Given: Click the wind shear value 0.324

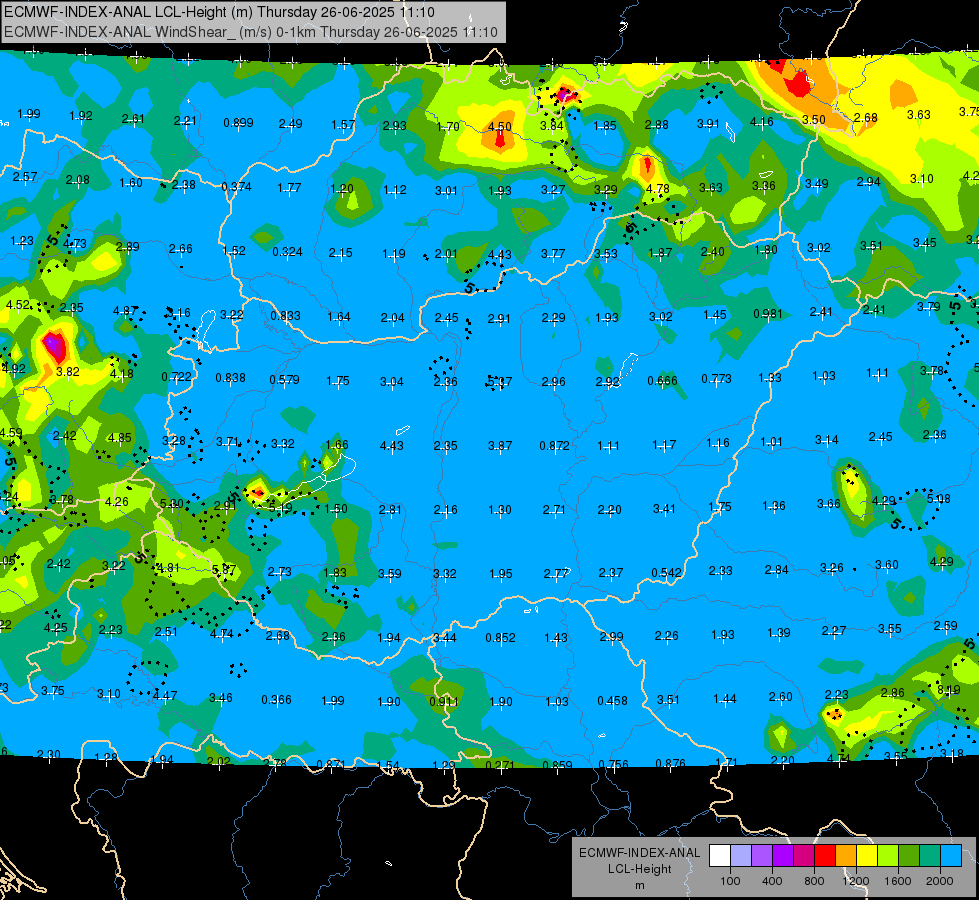Looking at the screenshot, I should coord(287,252).
